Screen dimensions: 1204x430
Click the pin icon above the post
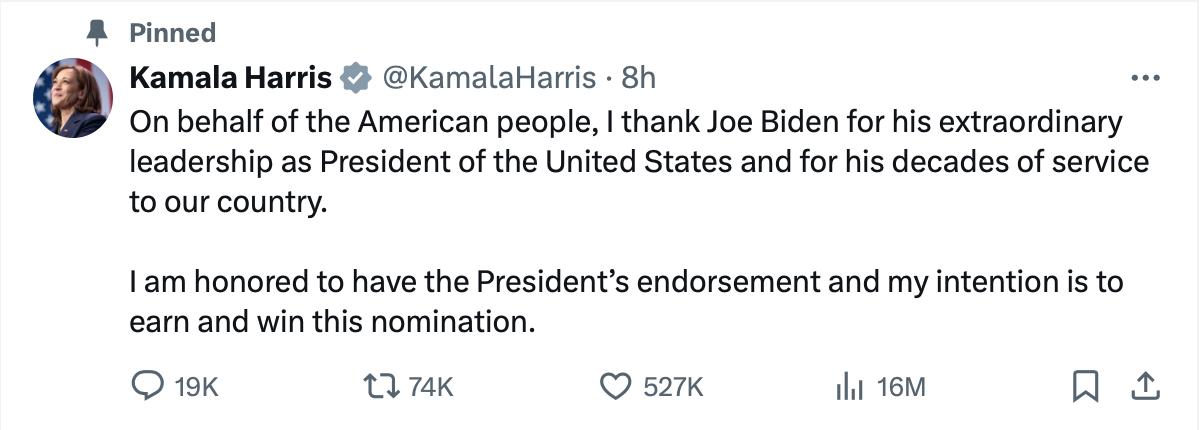[98, 34]
